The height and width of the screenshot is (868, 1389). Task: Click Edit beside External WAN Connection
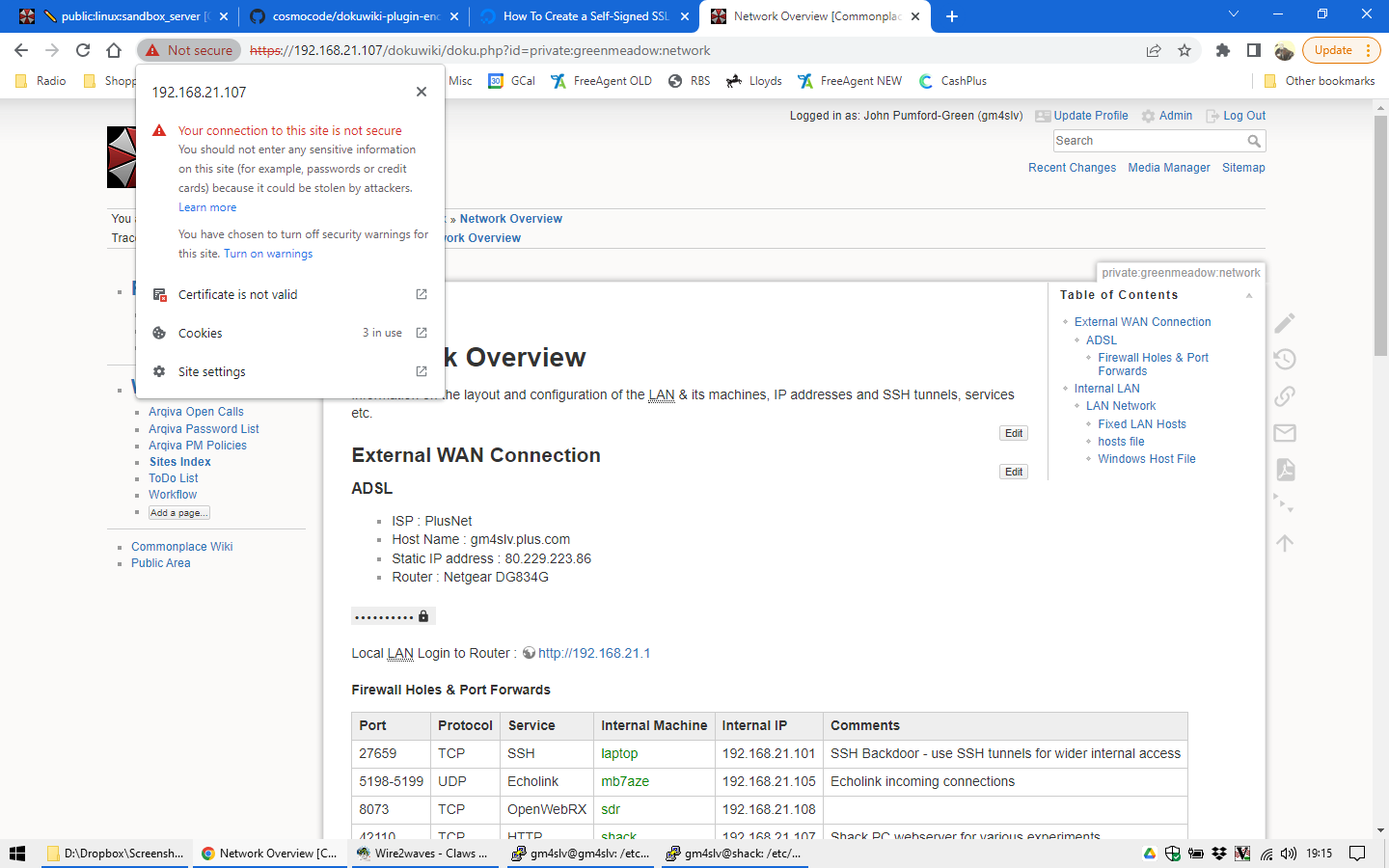tap(1013, 472)
